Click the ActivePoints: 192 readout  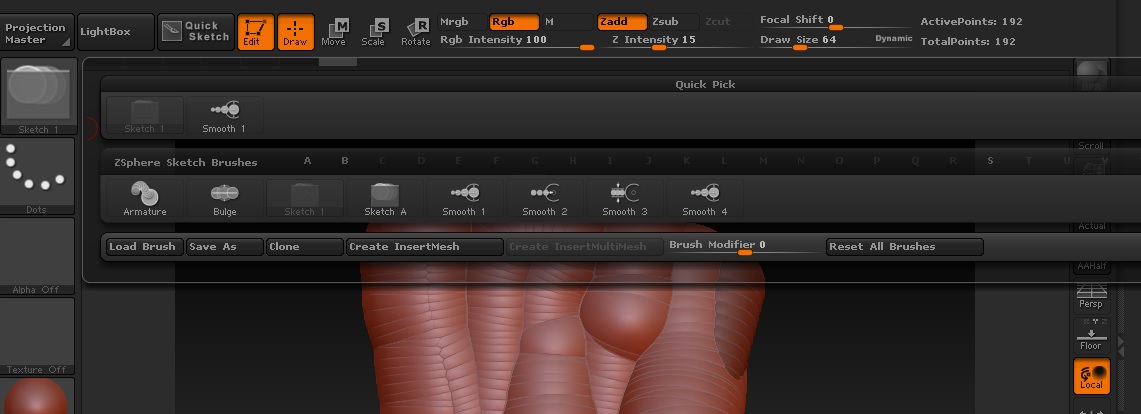point(971,22)
